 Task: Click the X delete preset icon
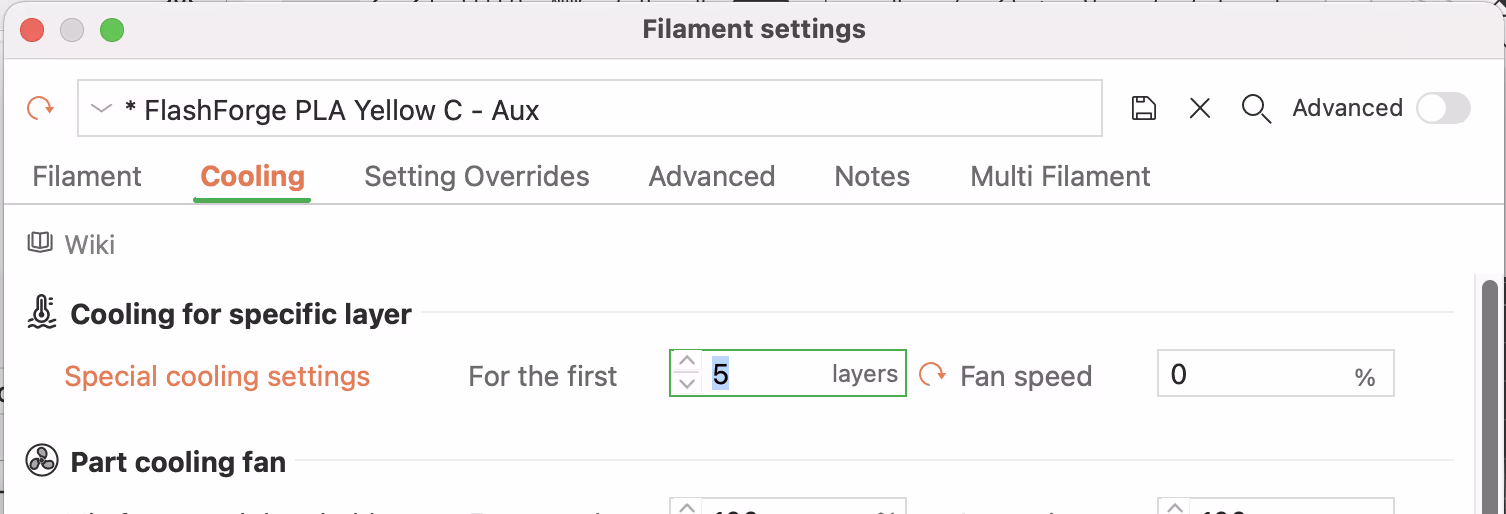(x=1200, y=108)
